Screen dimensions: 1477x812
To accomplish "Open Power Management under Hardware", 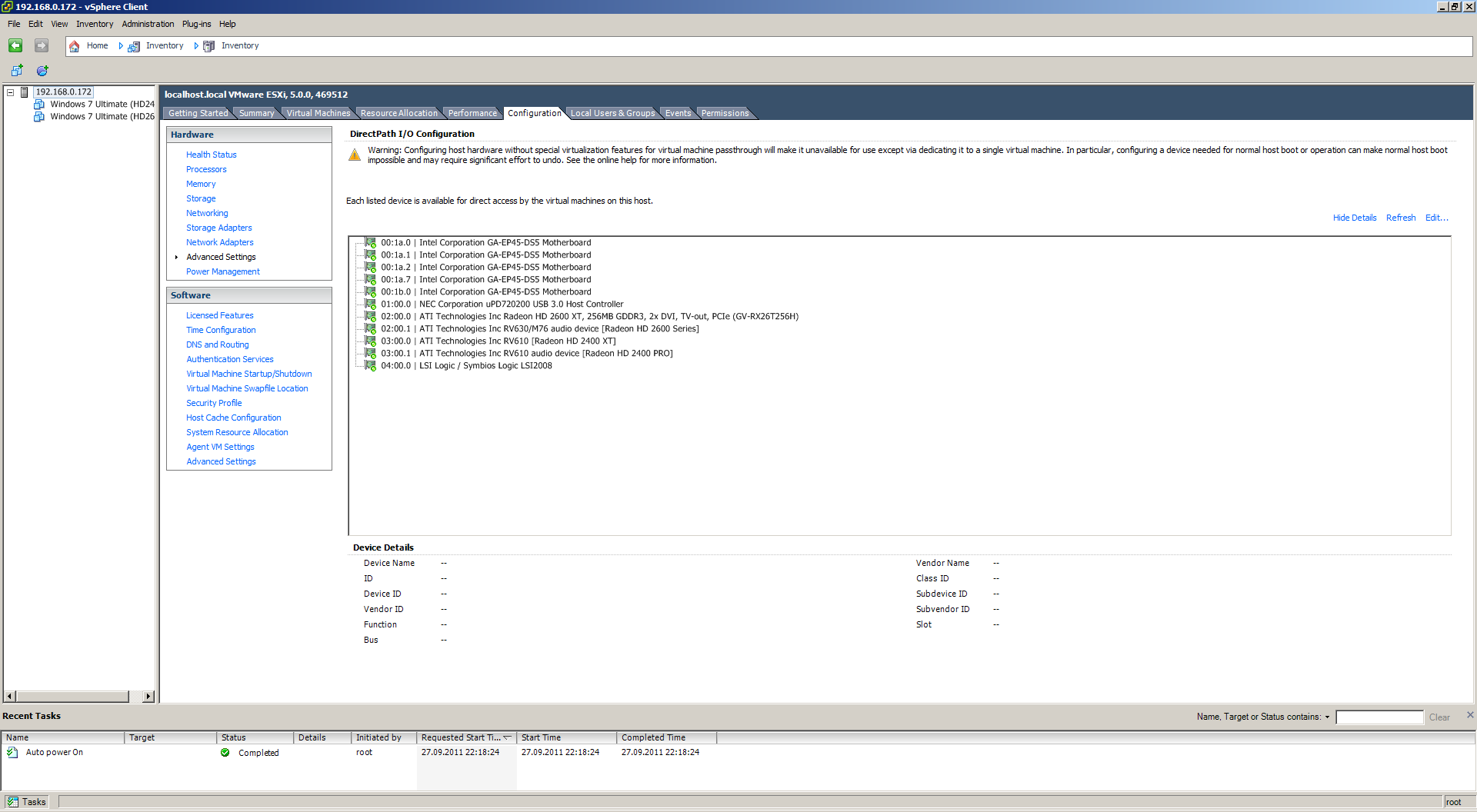I will (x=222, y=272).
